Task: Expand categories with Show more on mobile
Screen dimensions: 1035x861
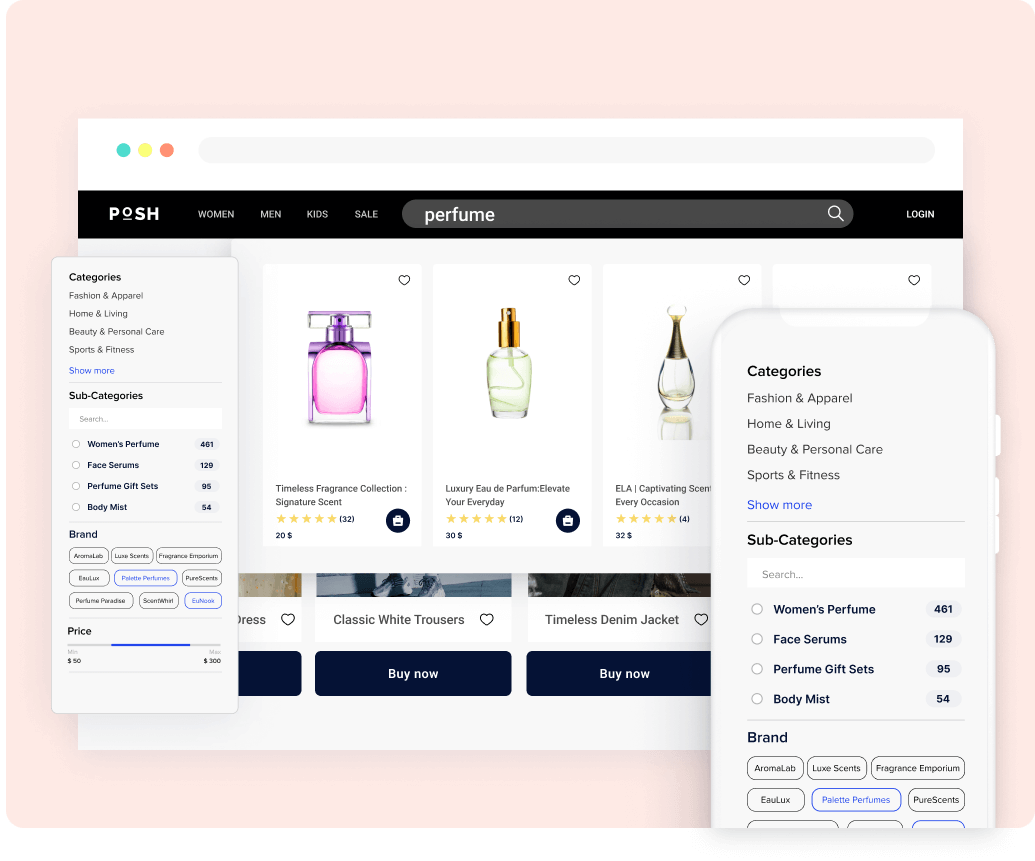Action: coord(779,505)
